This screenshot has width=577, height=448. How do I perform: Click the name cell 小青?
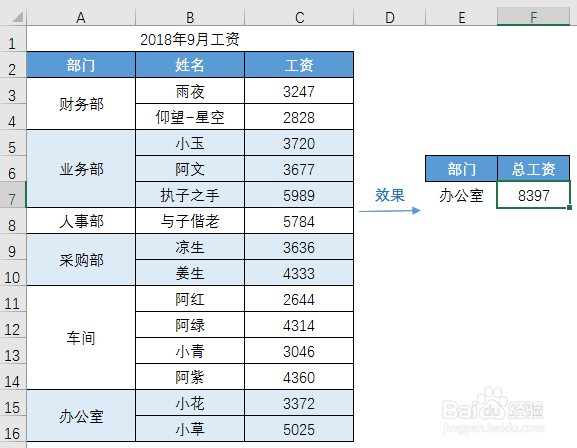pyautogui.click(x=190, y=351)
